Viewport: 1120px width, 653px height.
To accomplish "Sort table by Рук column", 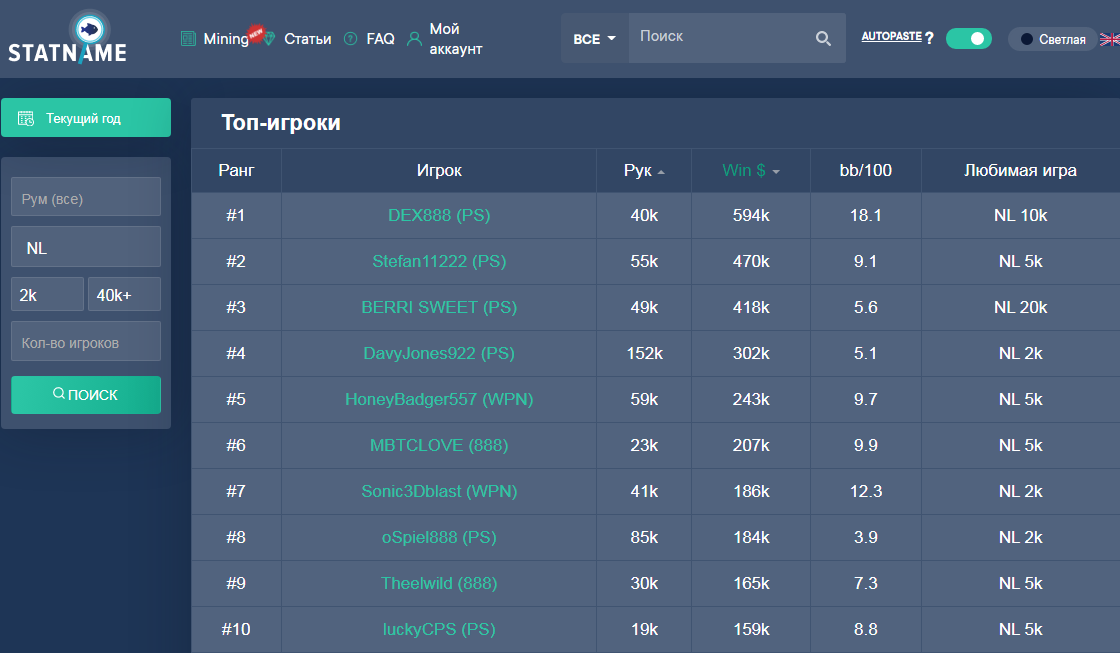I will coord(644,171).
